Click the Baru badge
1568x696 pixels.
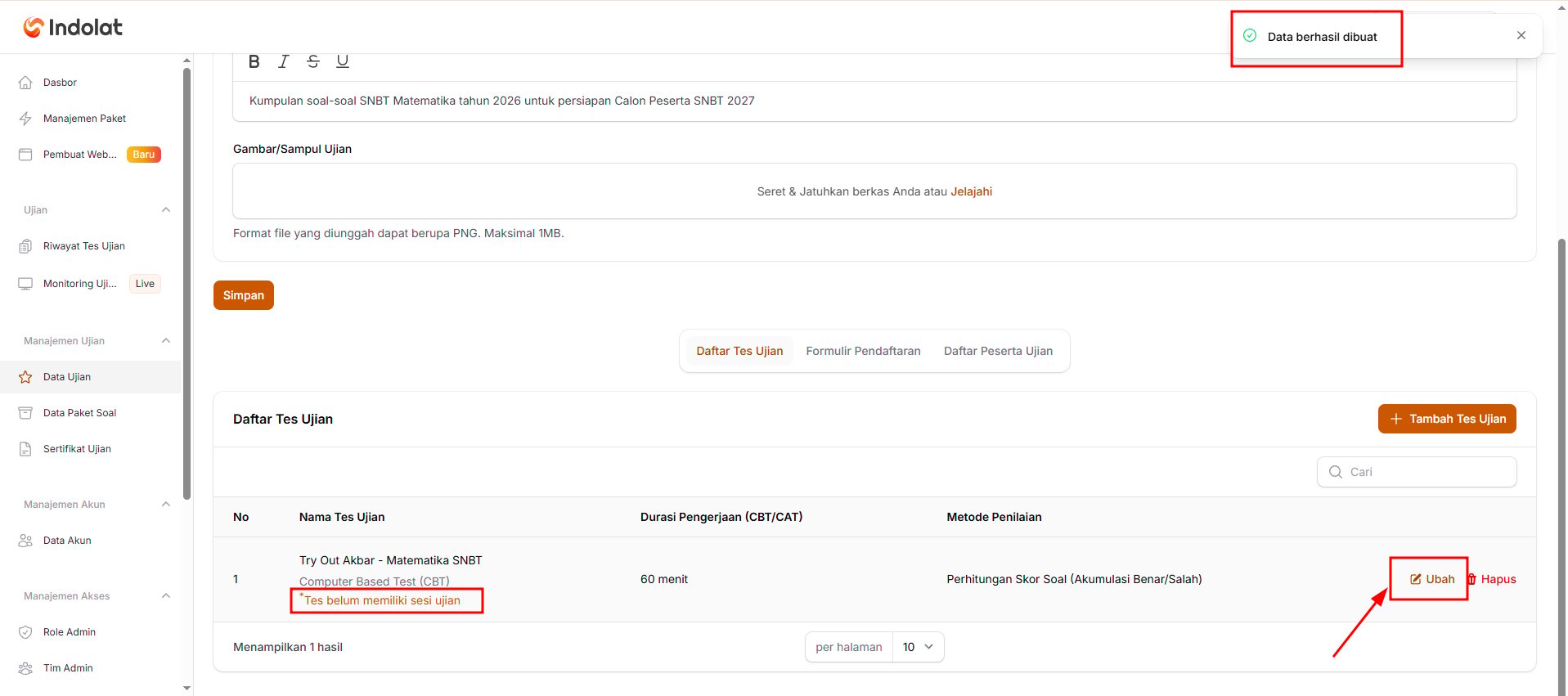pyautogui.click(x=144, y=155)
